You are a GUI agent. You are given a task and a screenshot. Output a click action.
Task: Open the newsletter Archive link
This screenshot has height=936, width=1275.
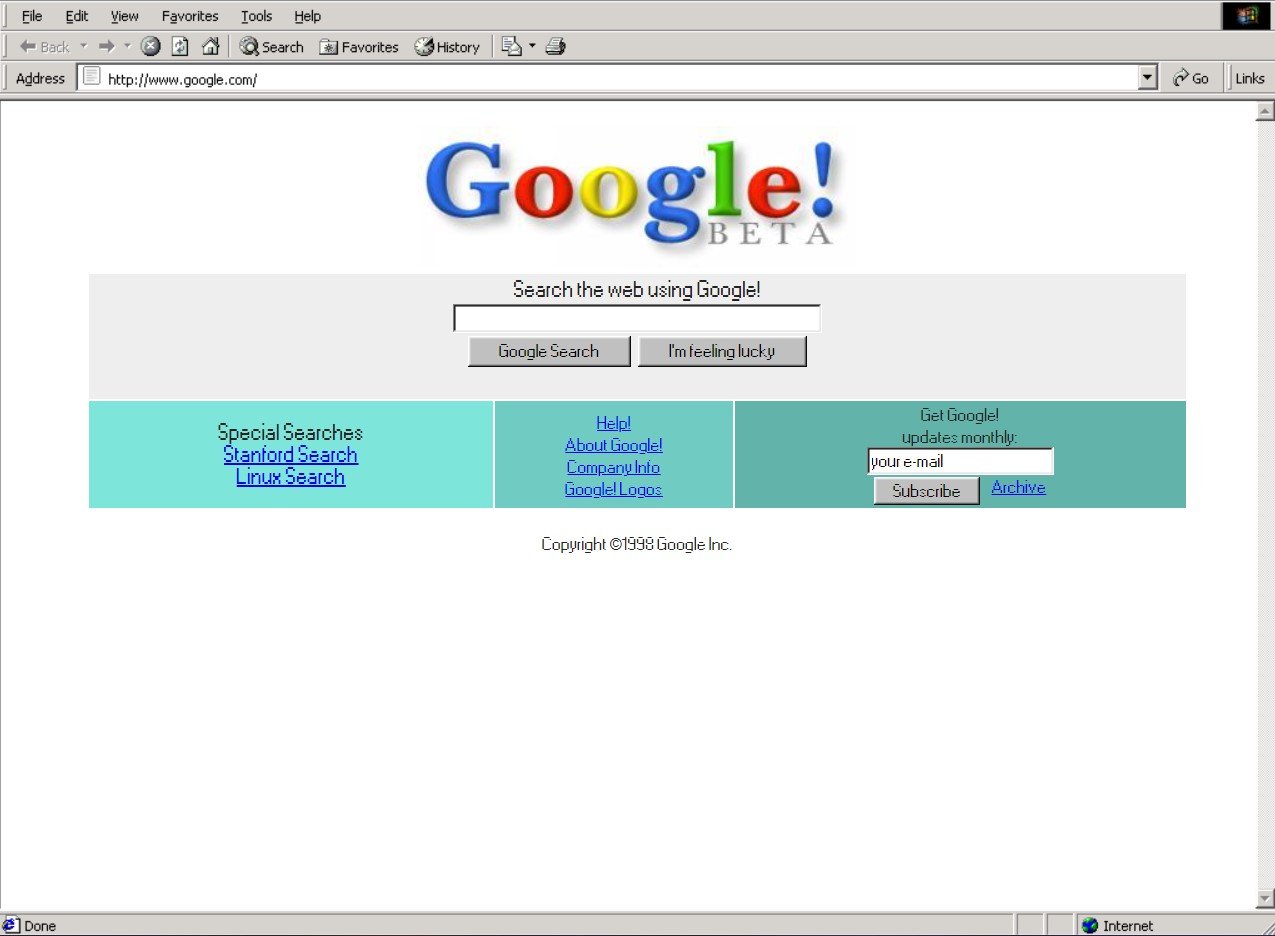pyautogui.click(x=1018, y=487)
